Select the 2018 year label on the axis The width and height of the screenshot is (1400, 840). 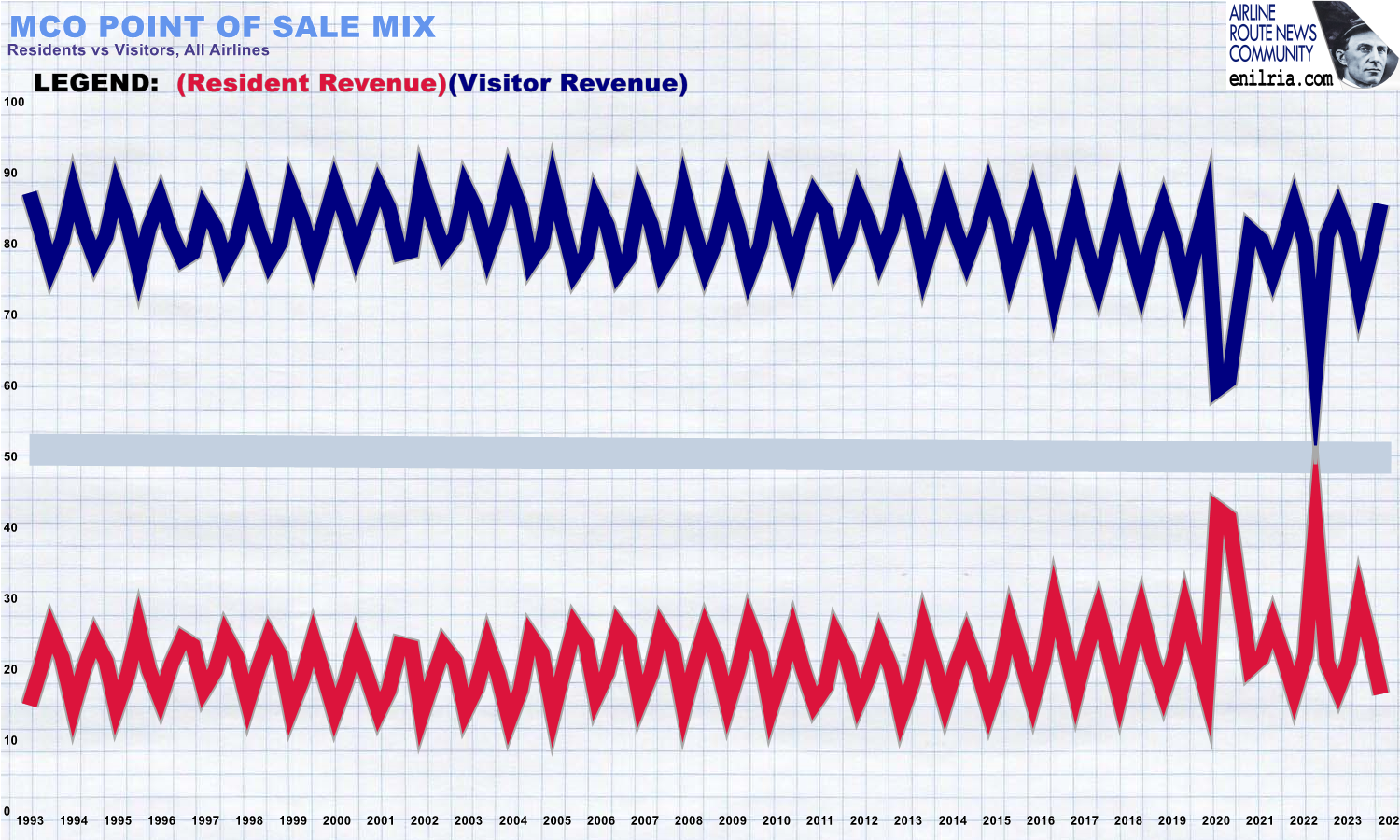coord(1128,820)
